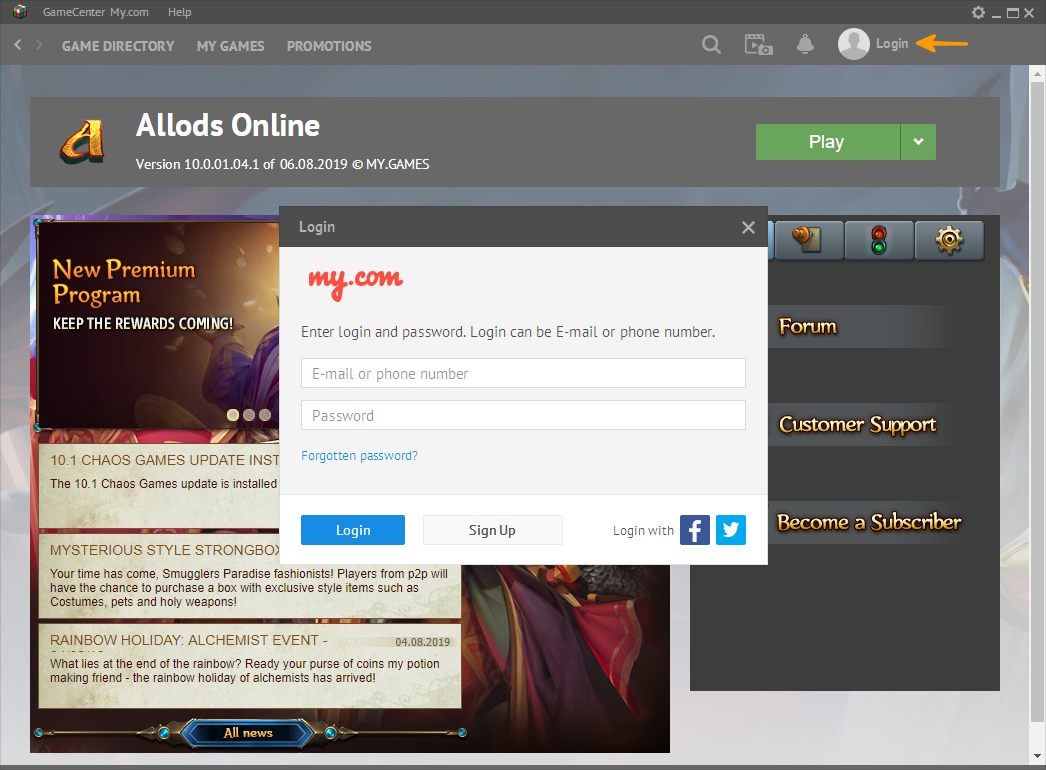Focus the Password field
This screenshot has width=1046, height=770.
[523, 415]
